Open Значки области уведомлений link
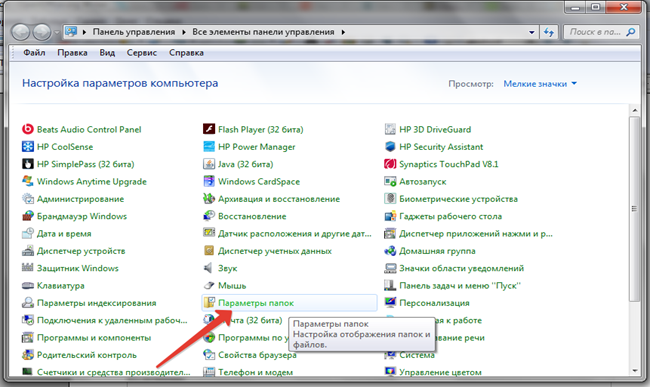 point(461,268)
